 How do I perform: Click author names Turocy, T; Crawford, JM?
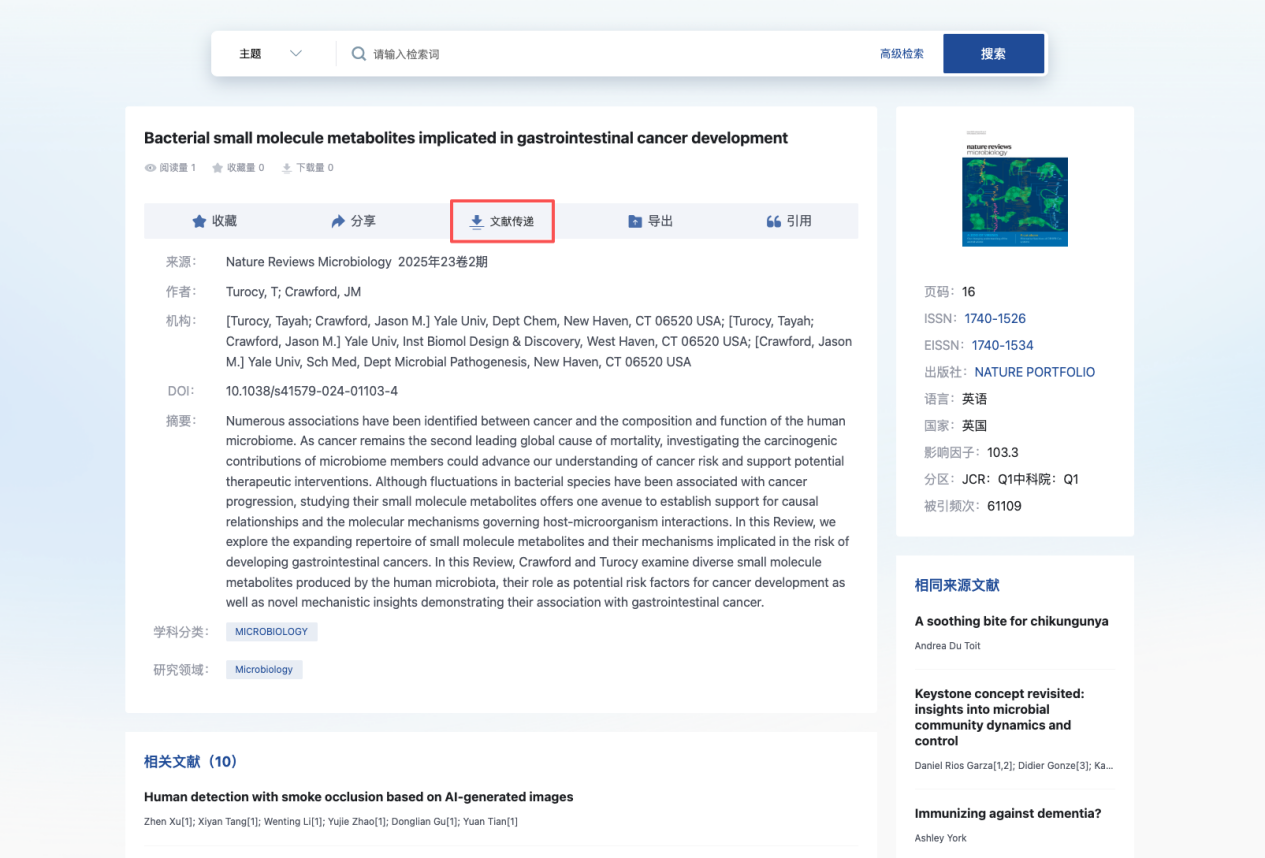pos(293,292)
